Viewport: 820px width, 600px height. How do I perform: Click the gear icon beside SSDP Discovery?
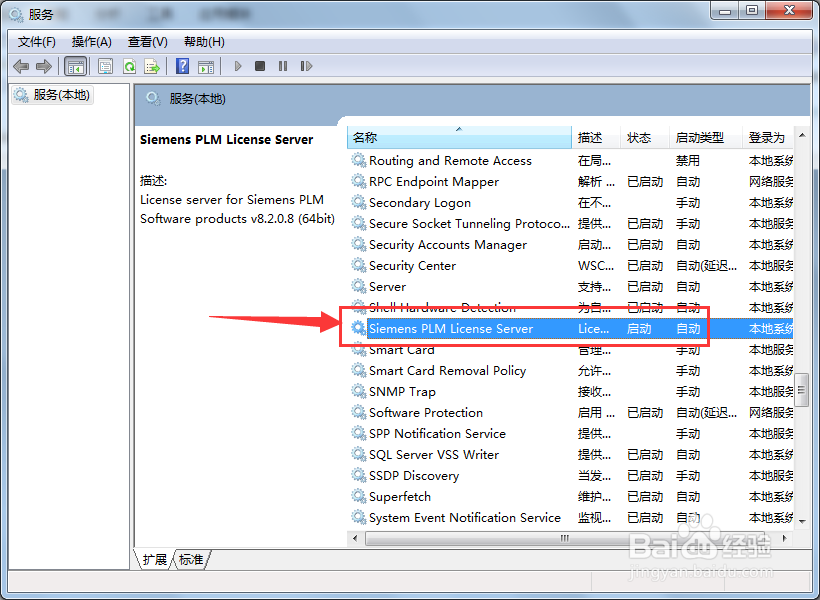tap(358, 475)
